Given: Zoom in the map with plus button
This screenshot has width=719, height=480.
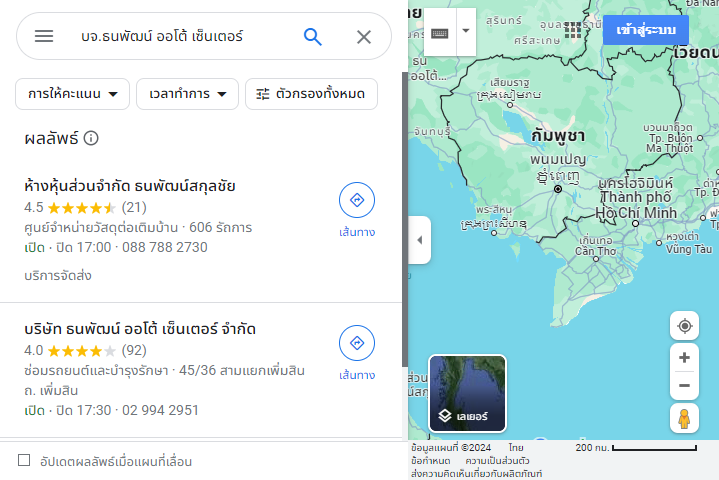Looking at the screenshot, I should [x=685, y=358].
